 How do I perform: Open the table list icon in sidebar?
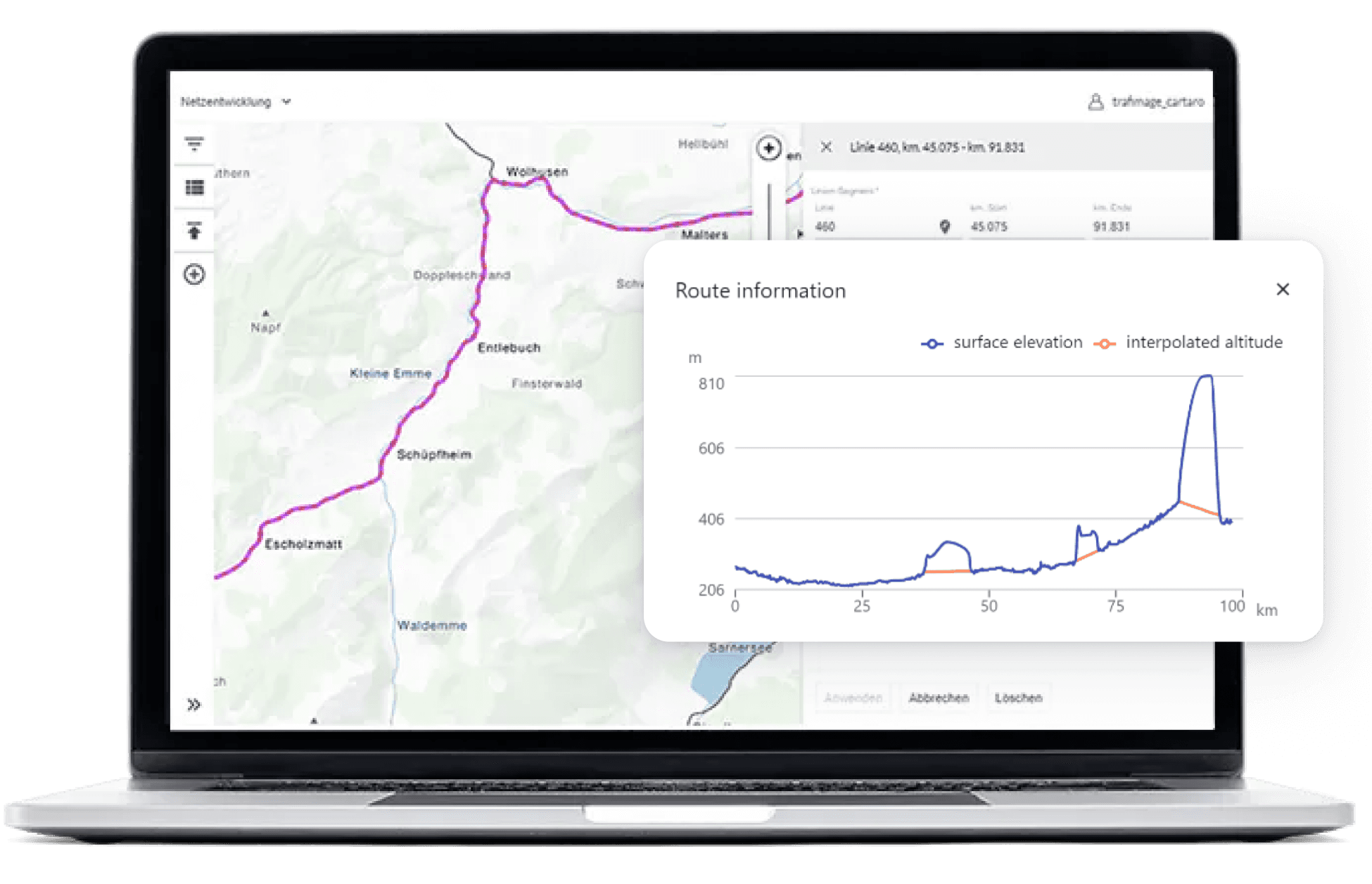194,187
